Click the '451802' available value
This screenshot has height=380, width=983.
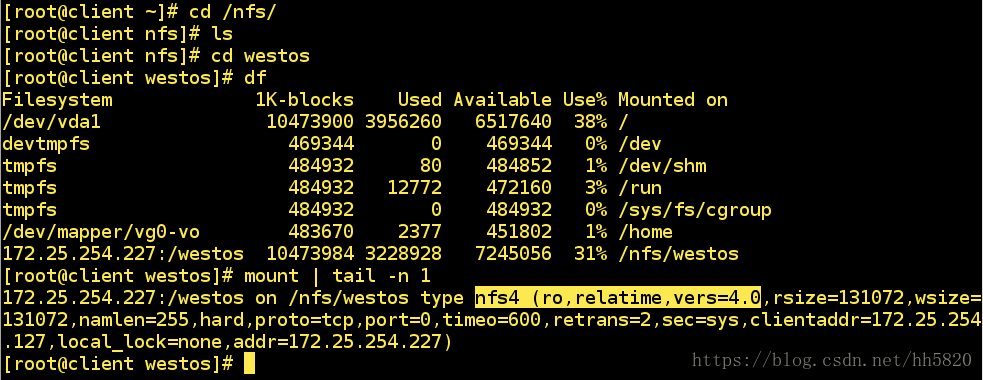519,232
